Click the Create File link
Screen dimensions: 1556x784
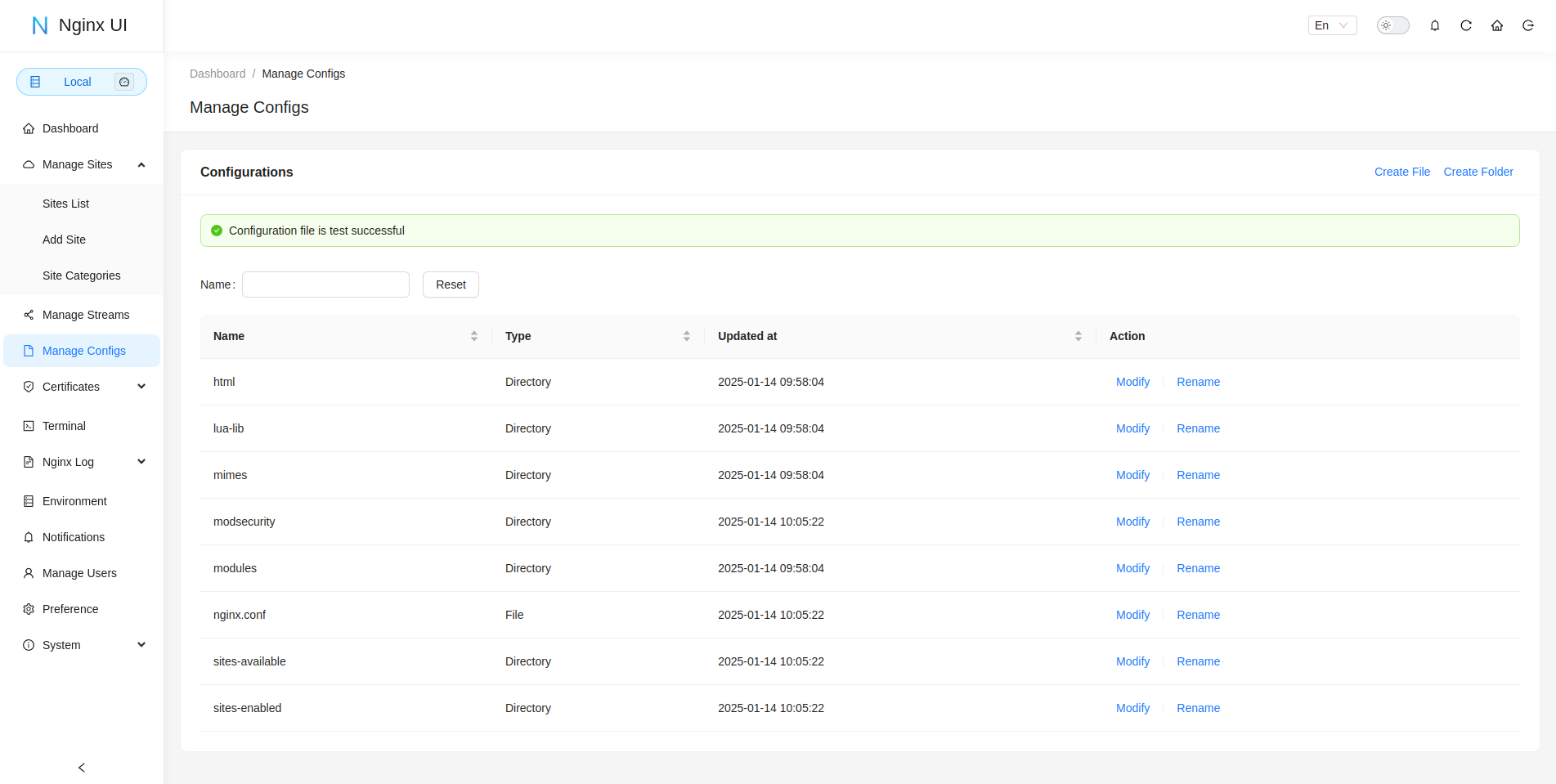click(x=1401, y=172)
